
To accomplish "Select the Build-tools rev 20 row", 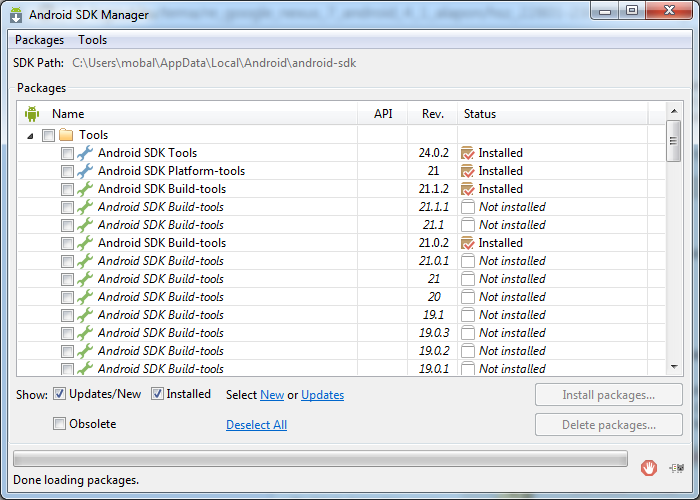I will tap(342, 297).
